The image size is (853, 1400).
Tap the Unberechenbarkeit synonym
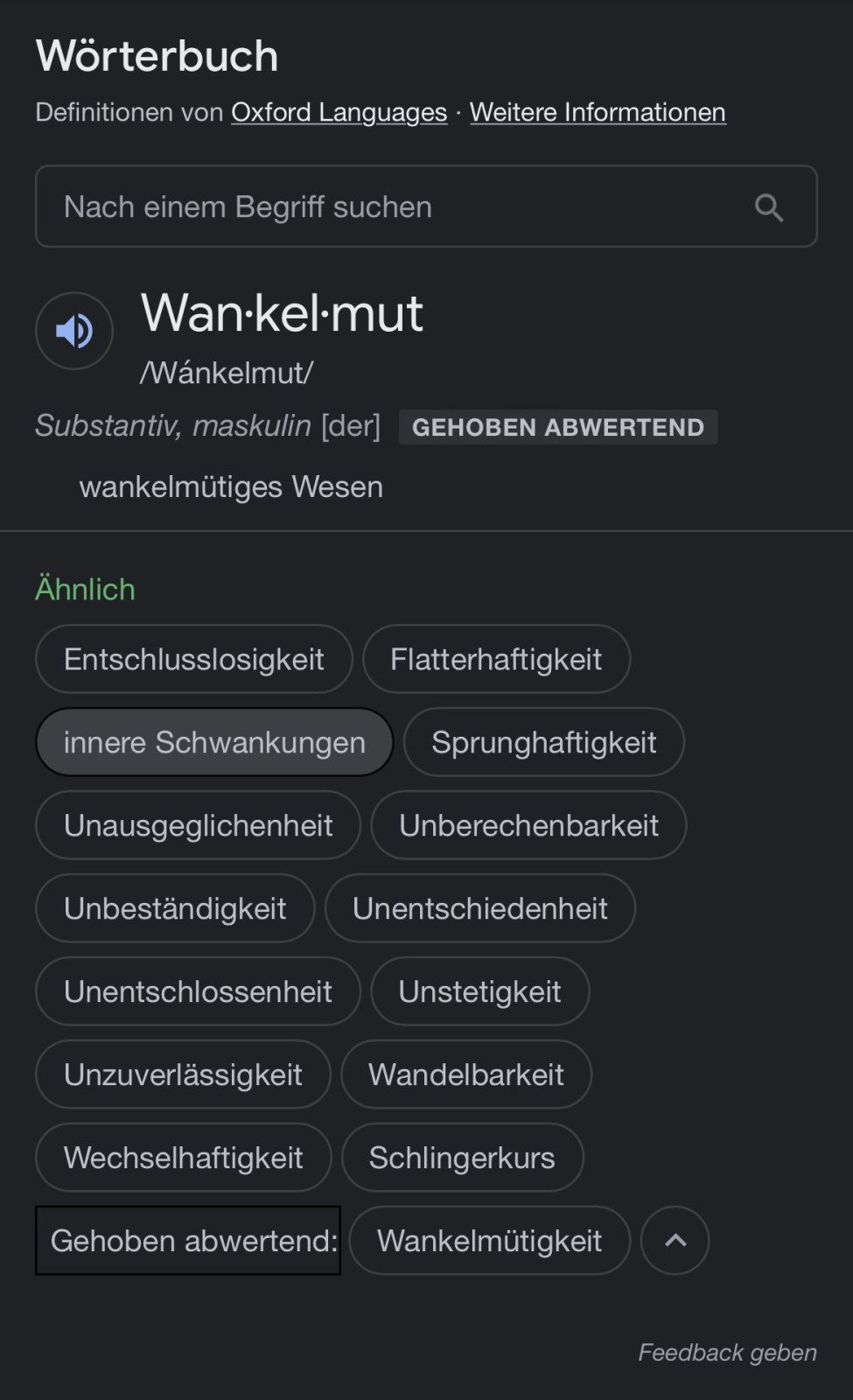[x=528, y=825]
